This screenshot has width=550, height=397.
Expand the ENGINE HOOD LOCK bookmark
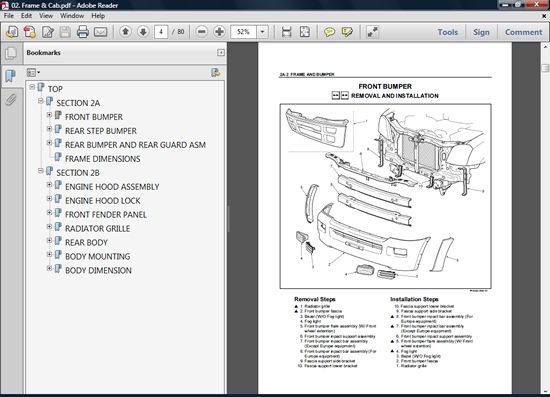point(49,198)
